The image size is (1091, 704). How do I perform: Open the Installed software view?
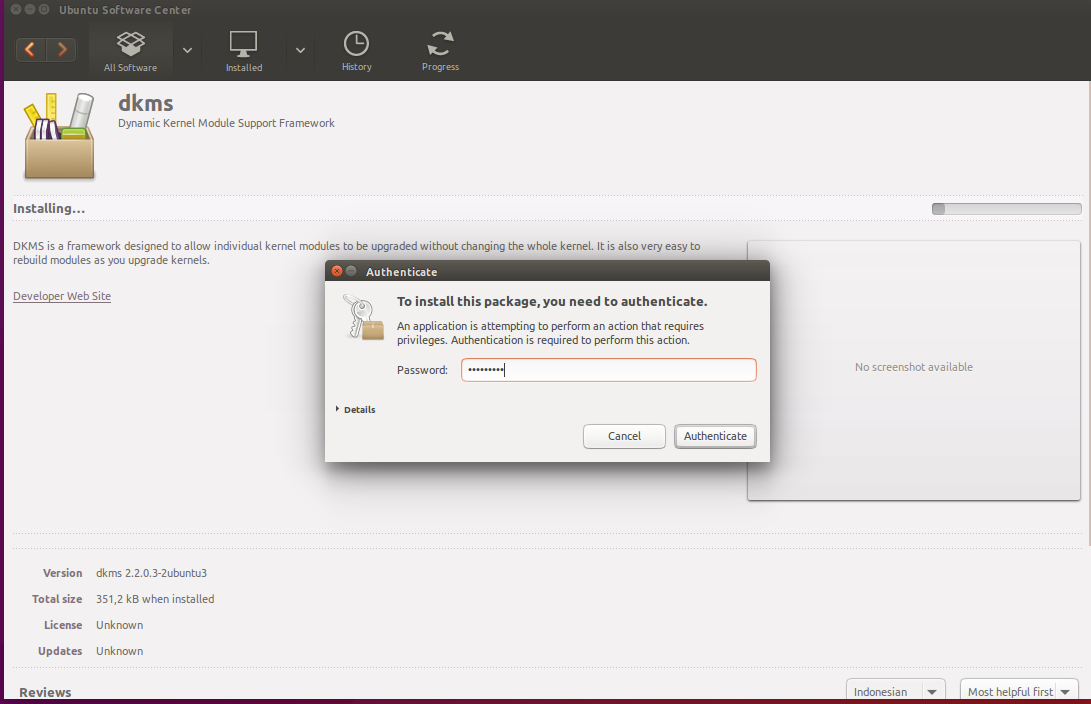[x=244, y=51]
